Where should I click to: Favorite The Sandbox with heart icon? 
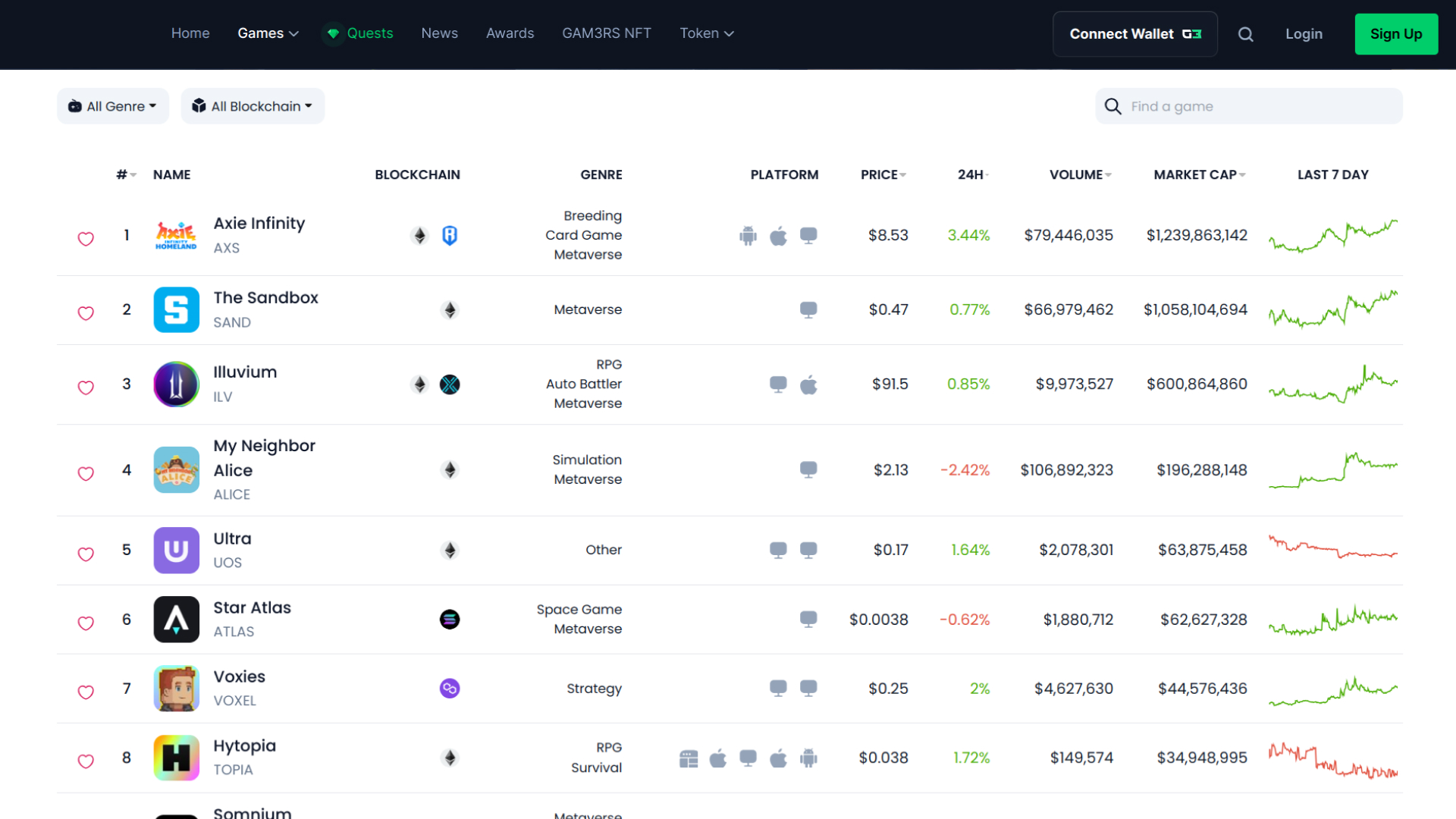[86, 313]
